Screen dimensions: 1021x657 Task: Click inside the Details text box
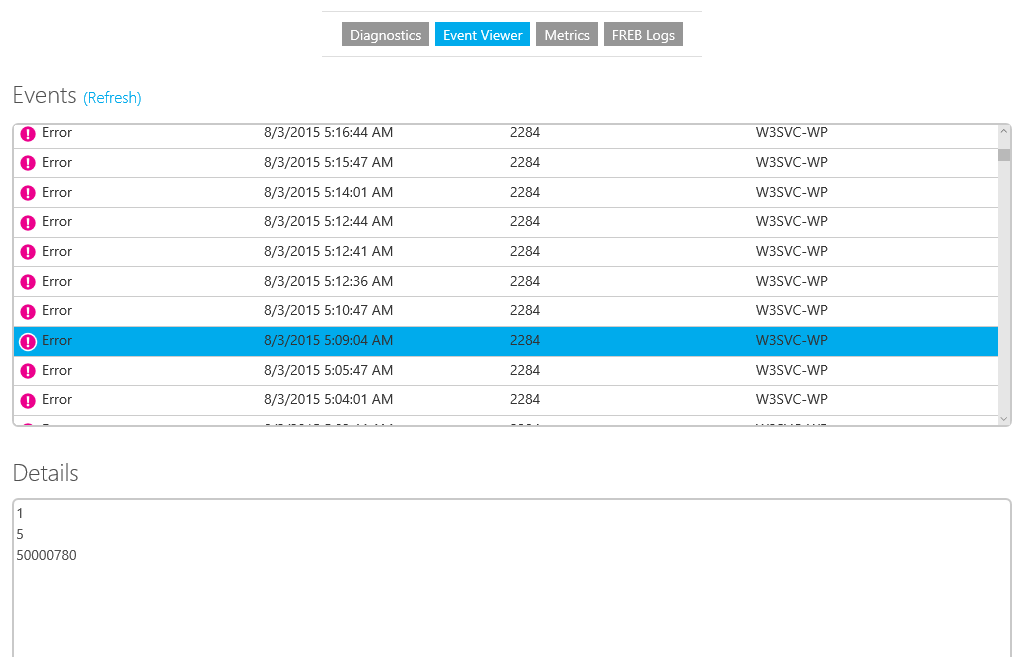pos(511,600)
